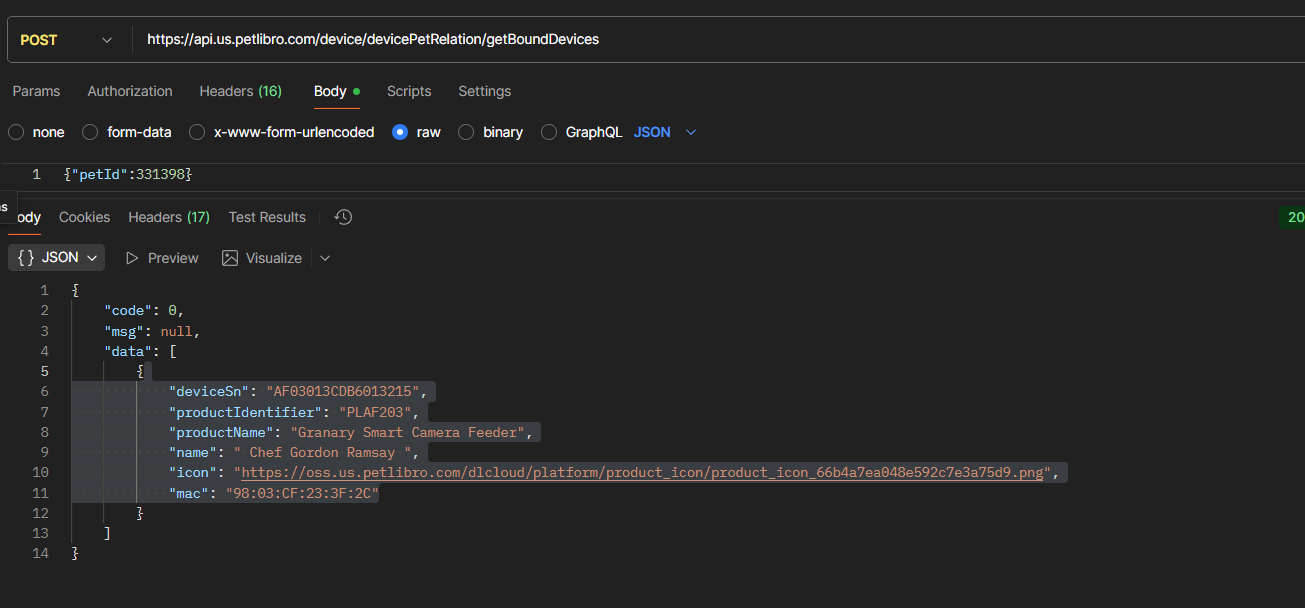The width and height of the screenshot is (1305, 608).
Task: Select the form-data body option
Action: coord(89,132)
